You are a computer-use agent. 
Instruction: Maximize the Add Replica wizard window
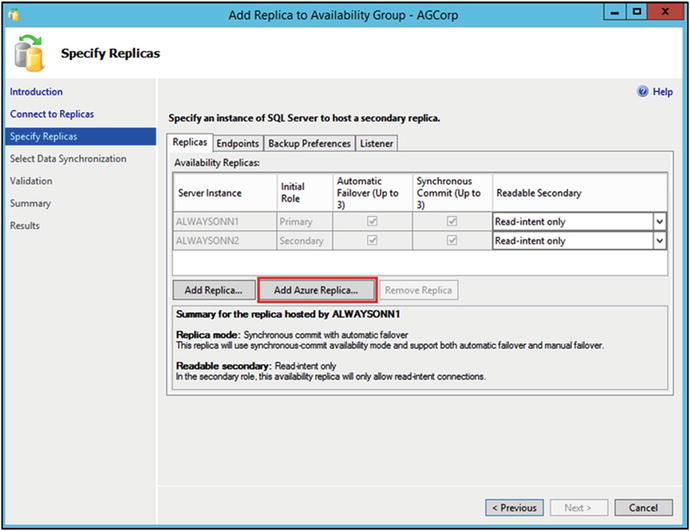pos(636,12)
